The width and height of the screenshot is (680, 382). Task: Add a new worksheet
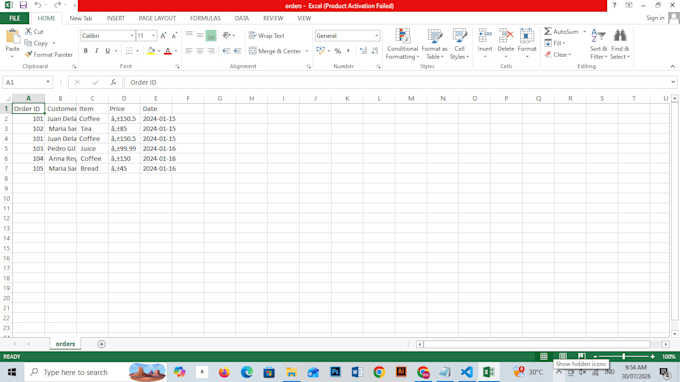pyautogui.click(x=101, y=344)
